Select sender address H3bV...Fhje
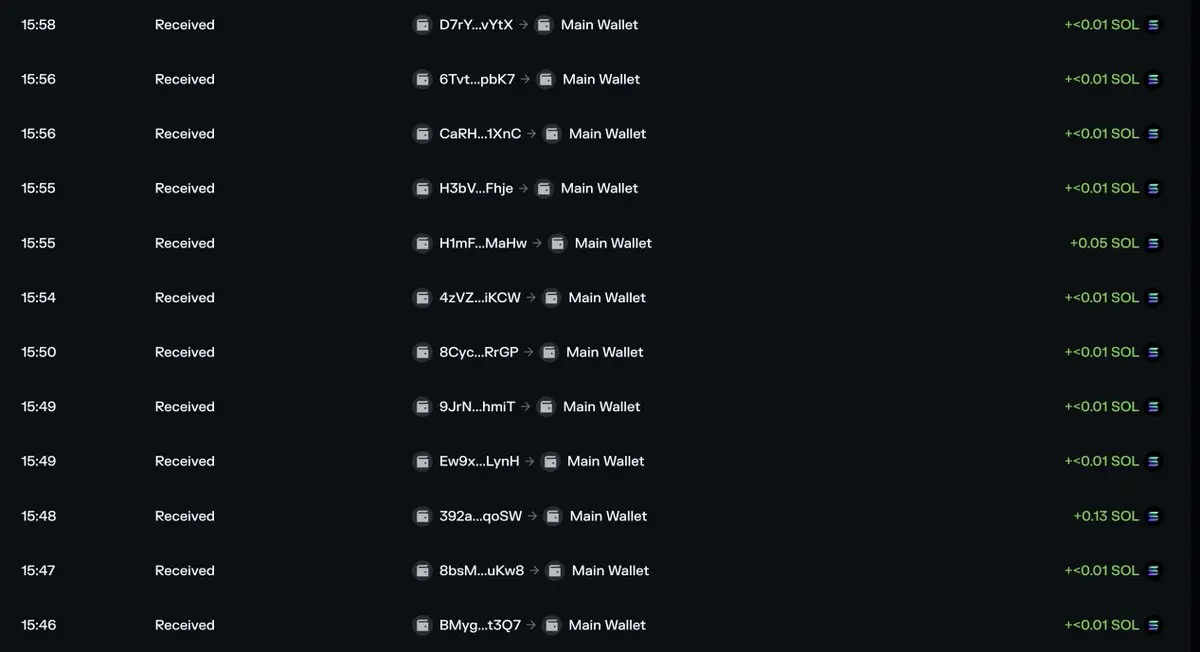This screenshot has width=1200, height=652. click(476, 188)
